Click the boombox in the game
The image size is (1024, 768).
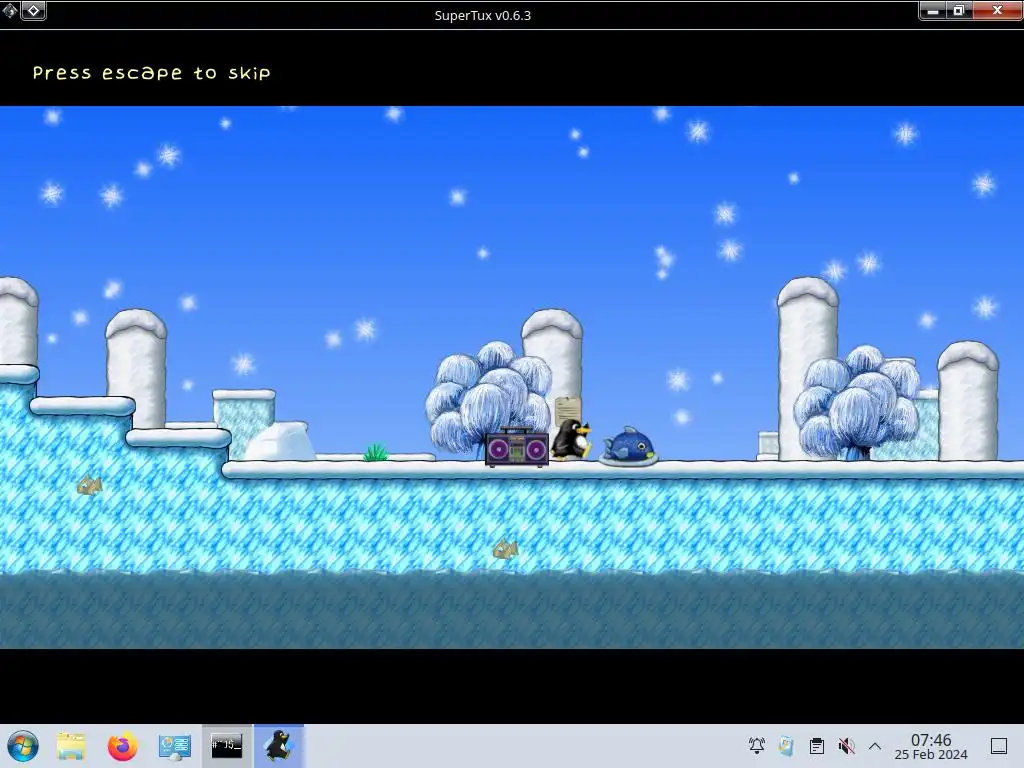[x=517, y=447]
